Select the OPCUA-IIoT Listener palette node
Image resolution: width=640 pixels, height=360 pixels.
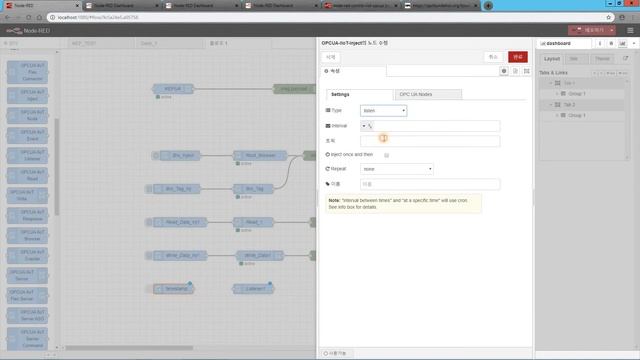point(27,156)
